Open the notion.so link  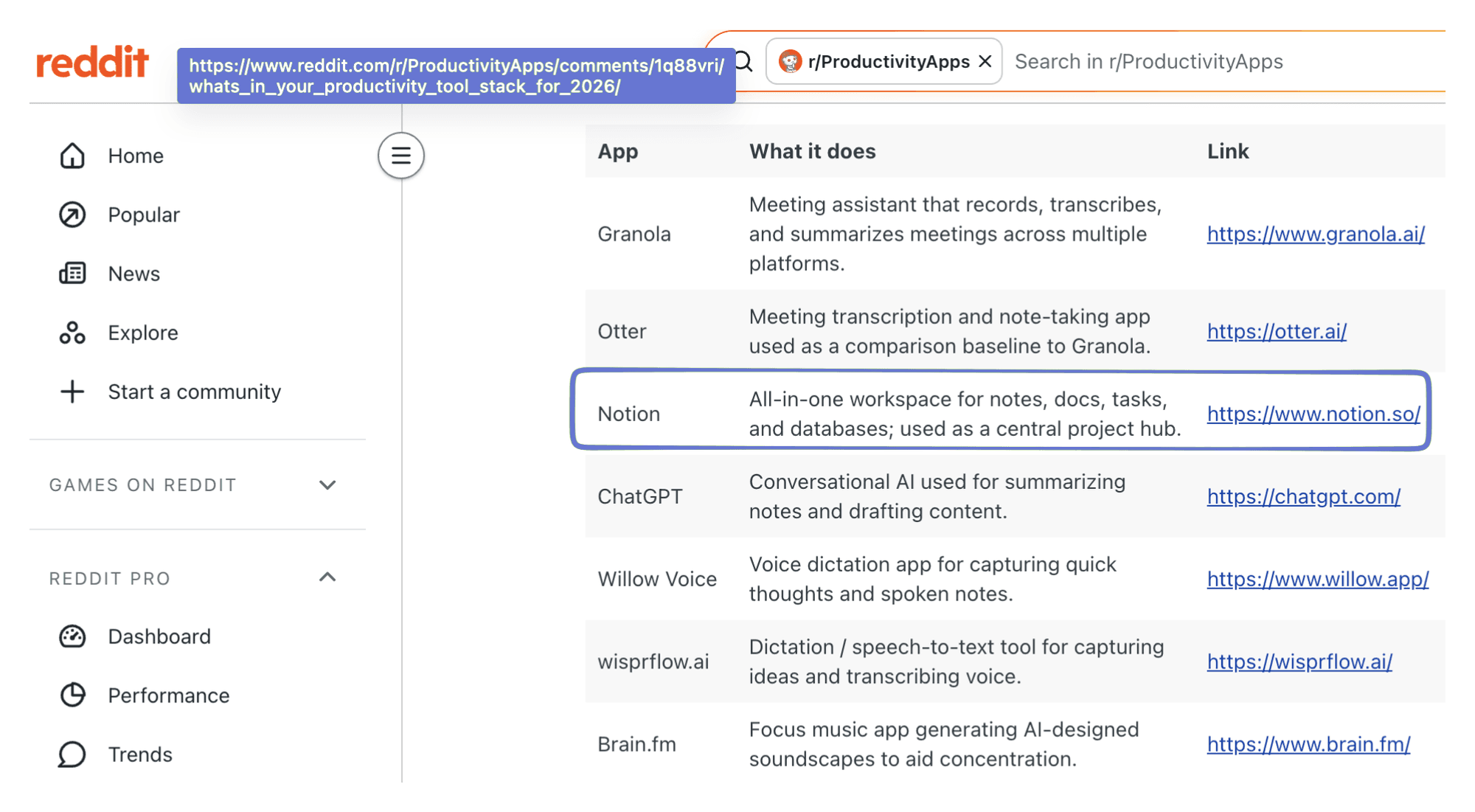coord(1313,414)
